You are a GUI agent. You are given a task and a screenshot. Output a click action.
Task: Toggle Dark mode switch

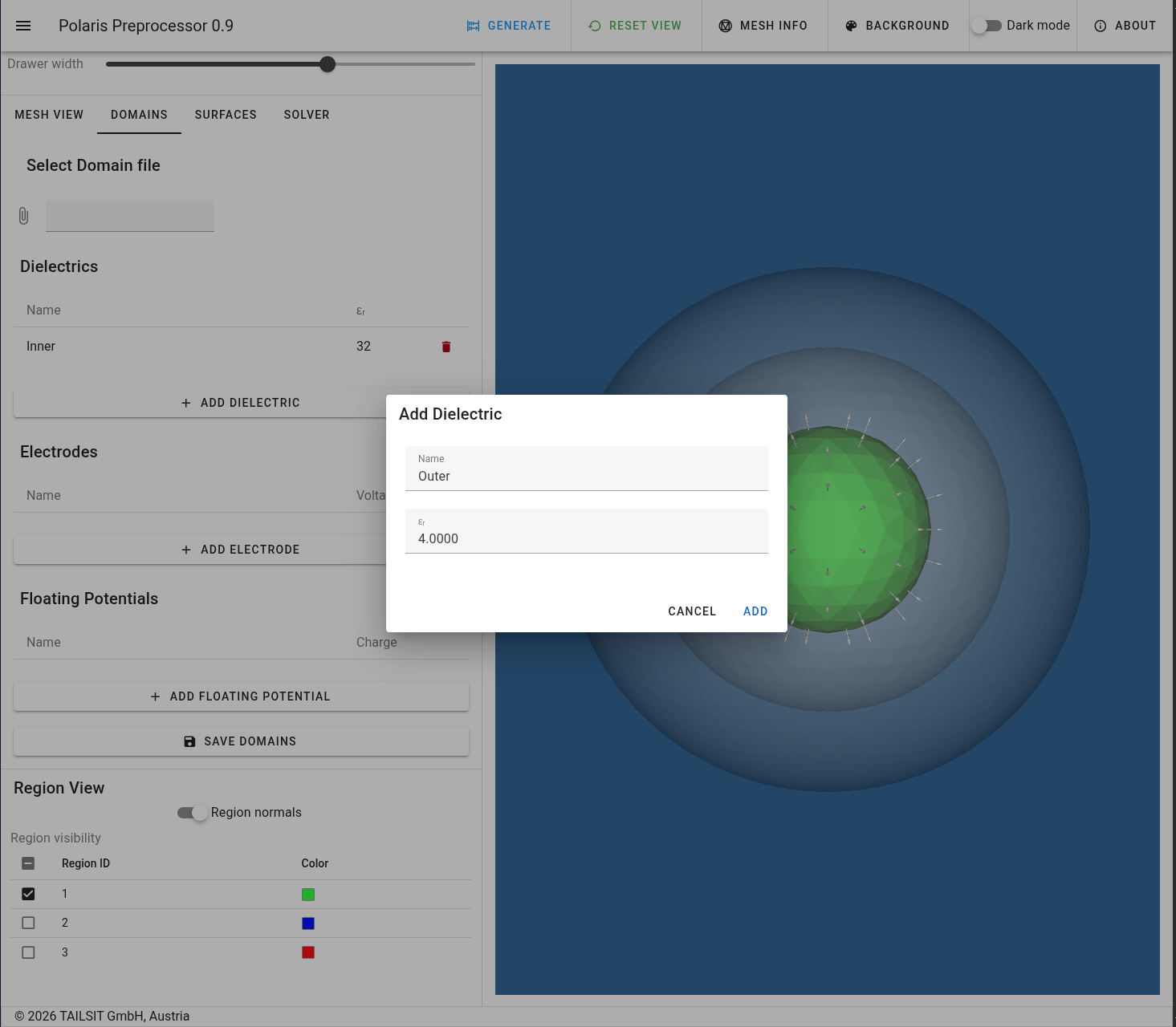click(987, 26)
